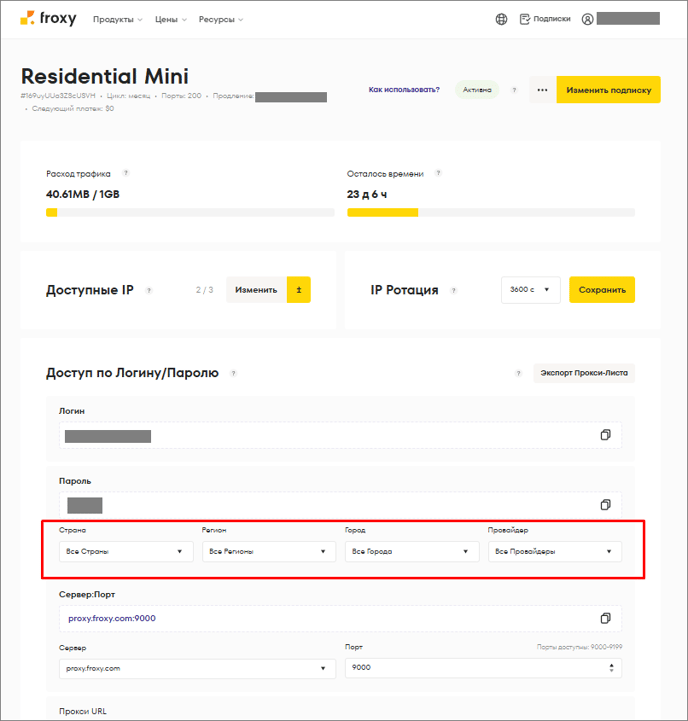Click the Логин field

click(340, 435)
